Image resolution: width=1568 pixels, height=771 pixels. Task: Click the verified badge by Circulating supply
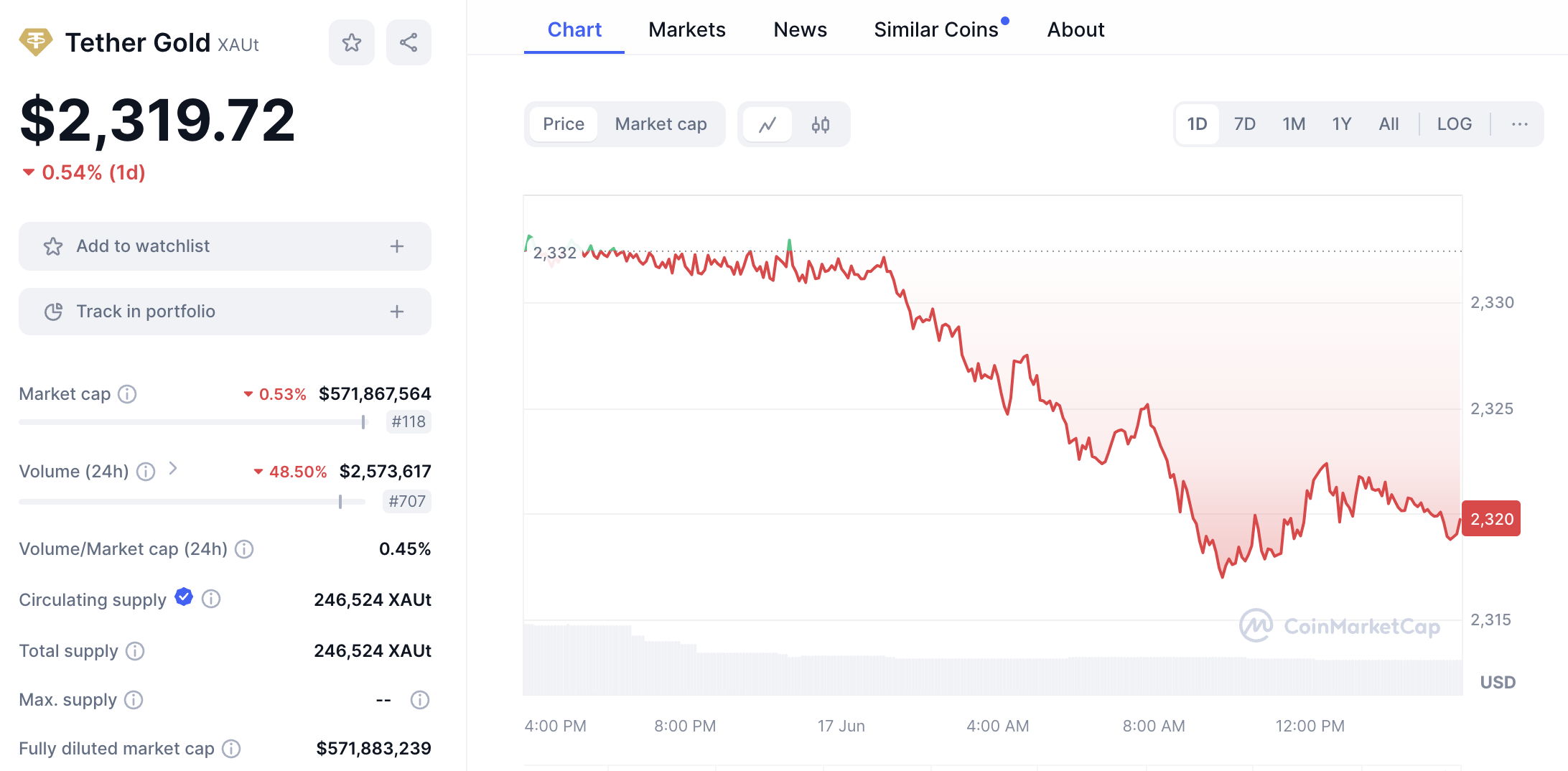click(184, 597)
